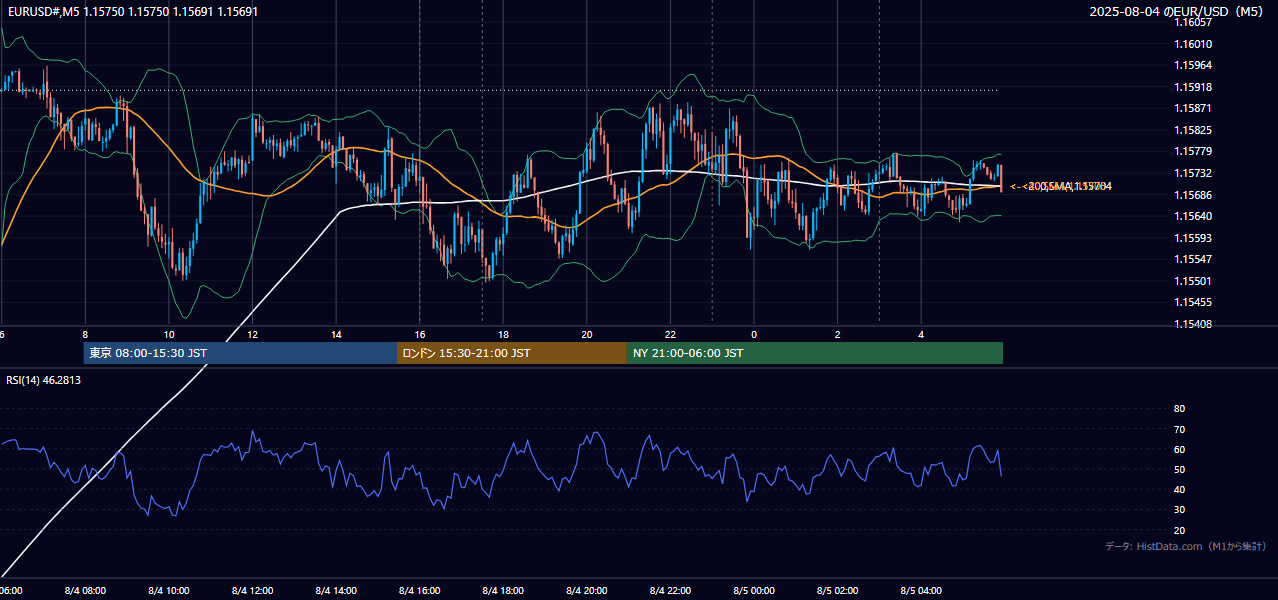Screen dimensions: 1278x600
Task: Click price axis label 1.16010
Action: click(1192, 44)
